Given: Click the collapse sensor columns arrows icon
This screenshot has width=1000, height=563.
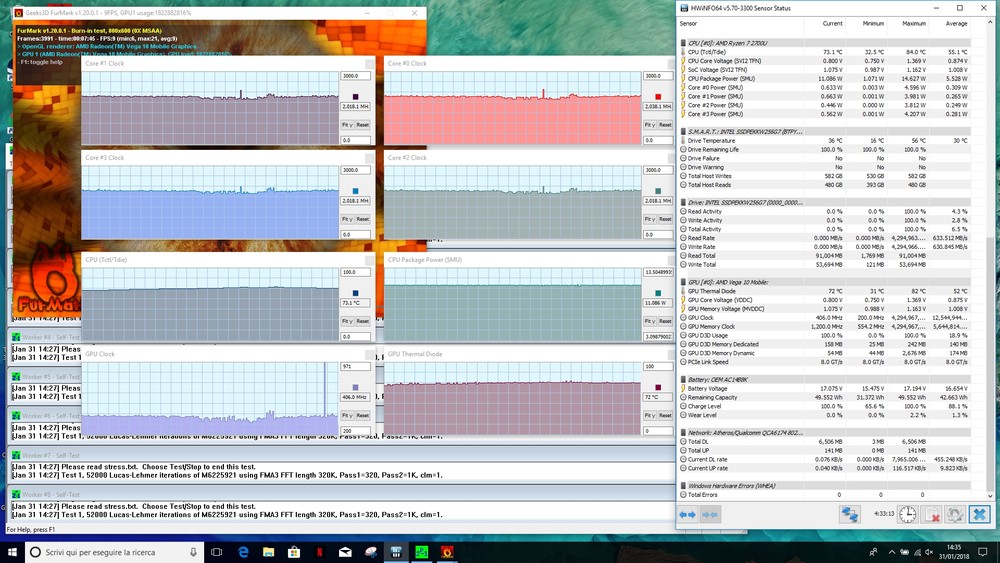Looking at the screenshot, I should 709,514.
